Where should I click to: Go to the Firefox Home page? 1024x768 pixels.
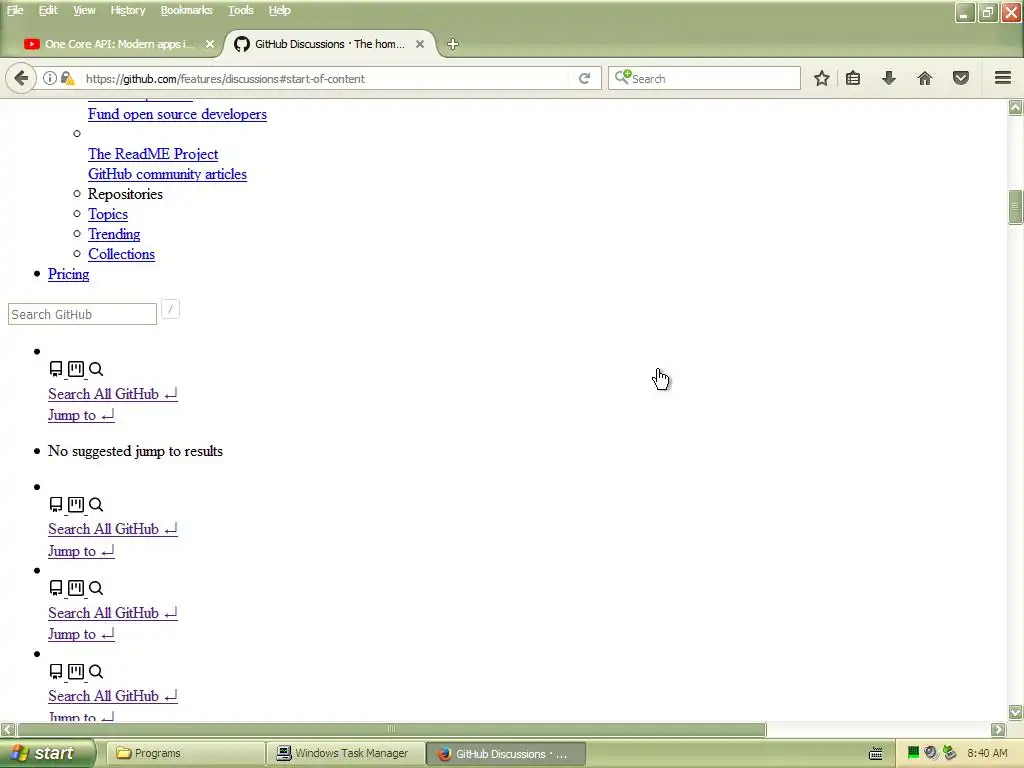pos(925,78)
